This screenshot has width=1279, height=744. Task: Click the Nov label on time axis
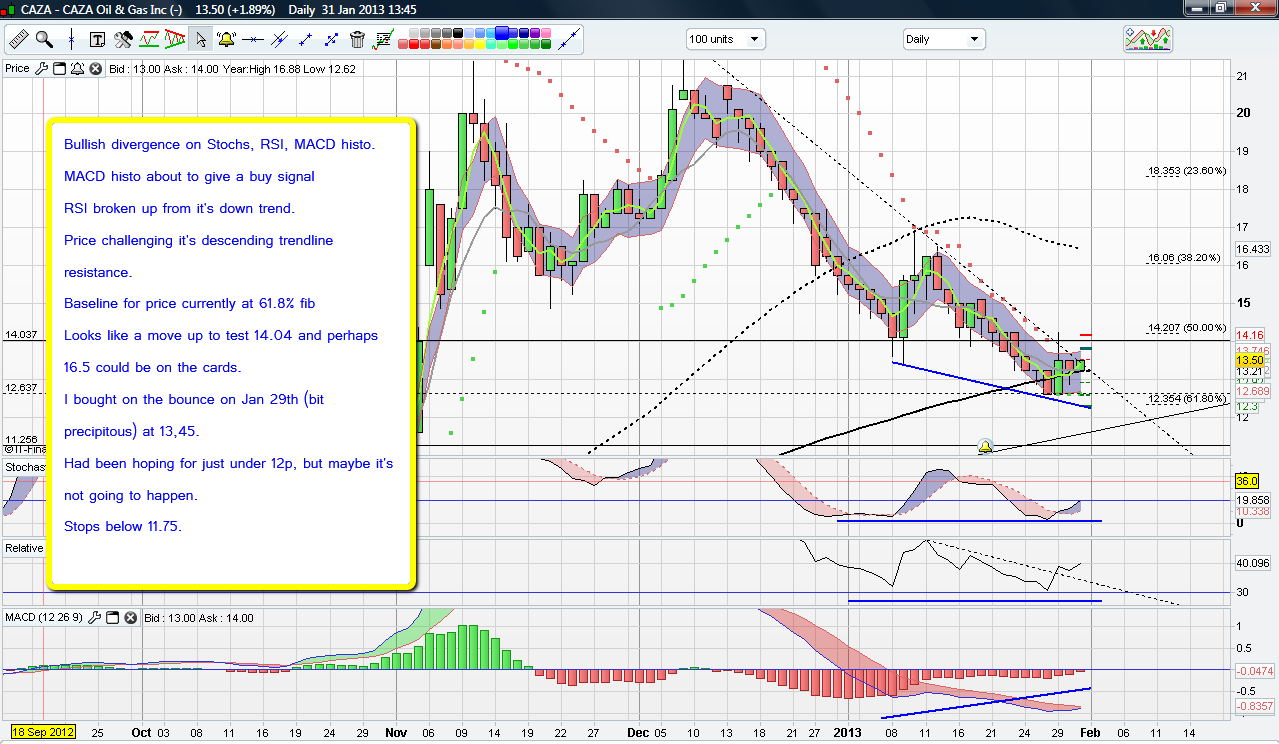[397, 732]
